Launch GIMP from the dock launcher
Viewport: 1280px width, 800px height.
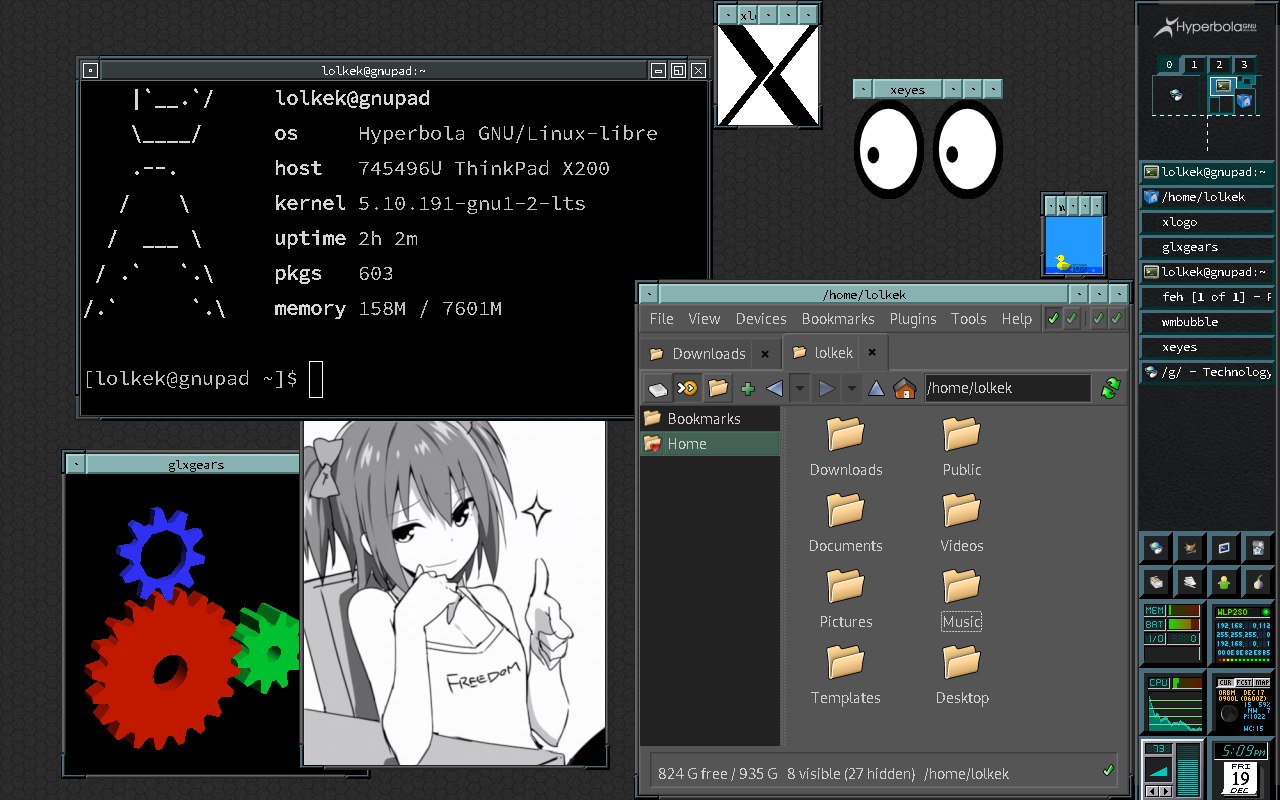pos(1190,547)
